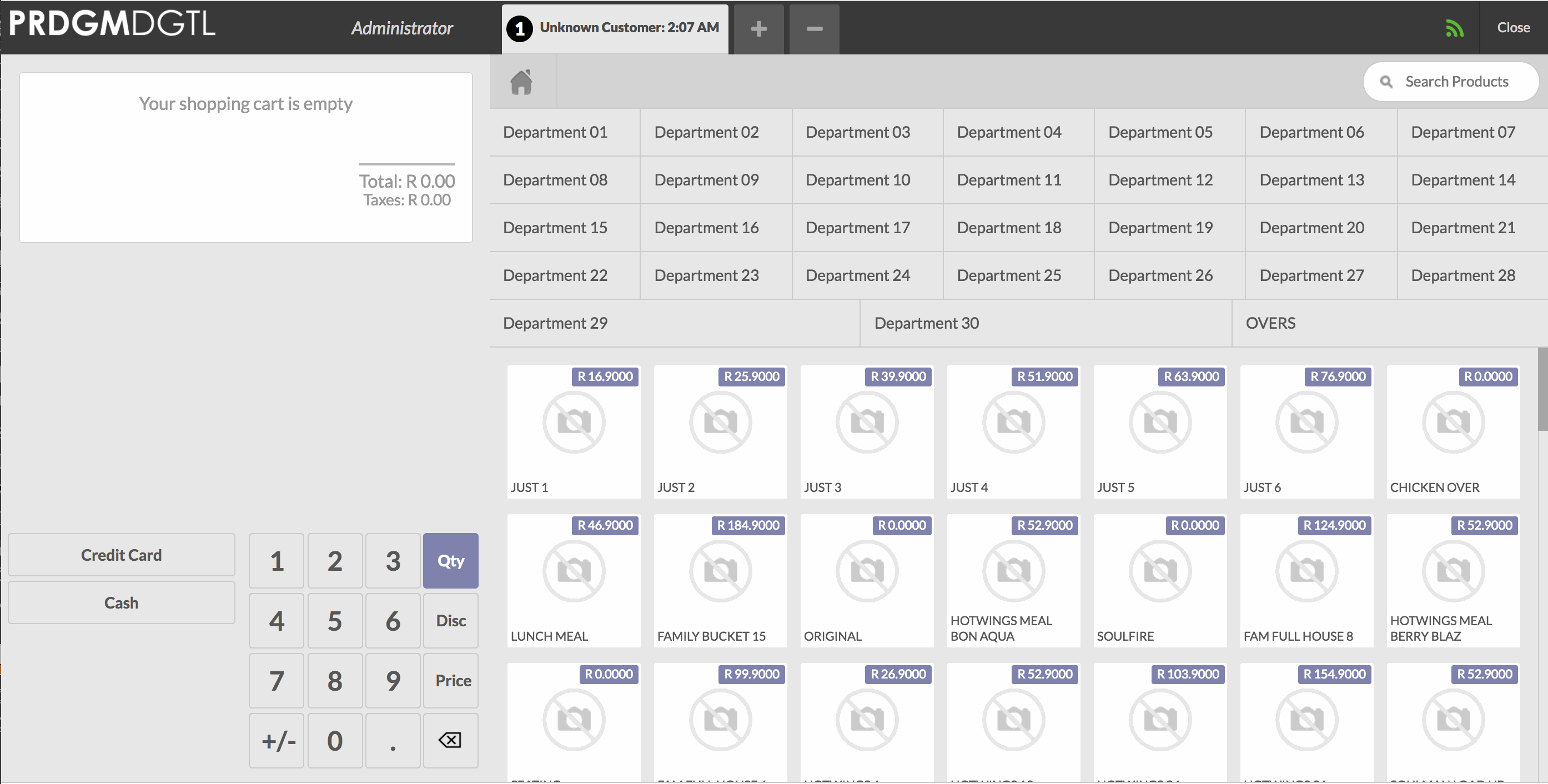Screen dimensions: 1548x784
Task: Select the ORIGINAL product tile
Action: pyautogui.click(x=867, y=580)
